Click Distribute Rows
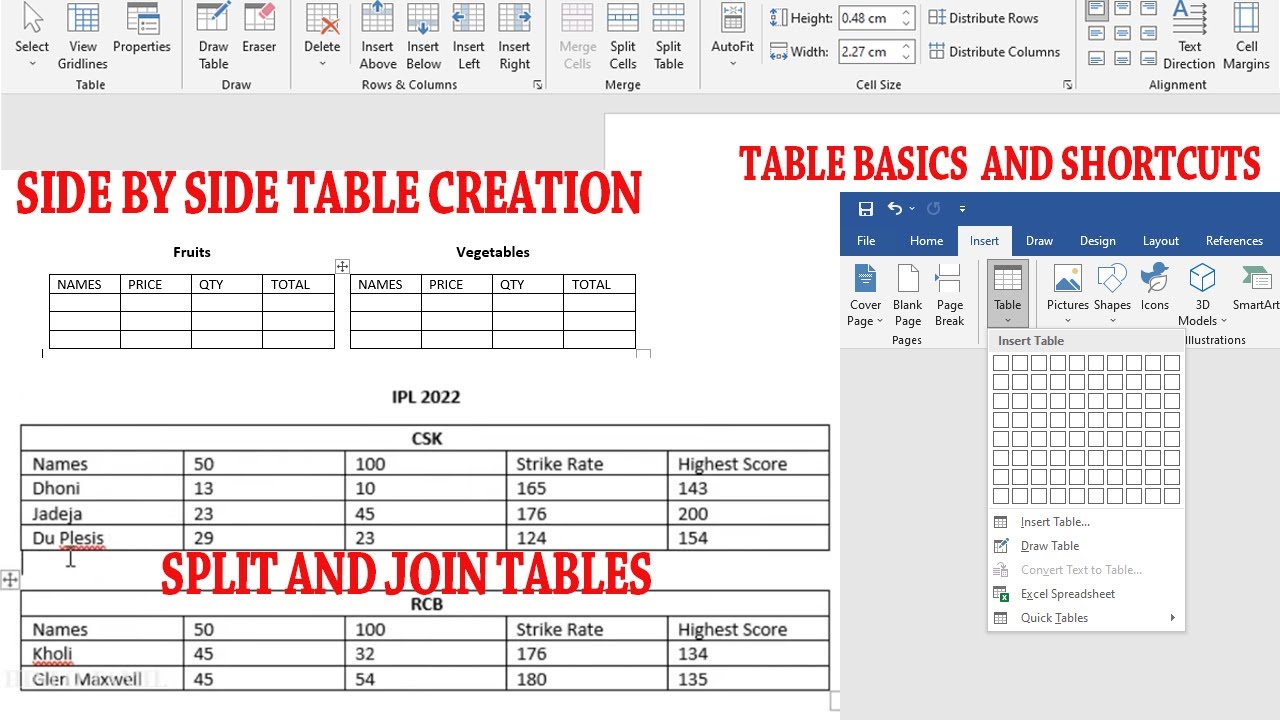 [x=983, y=18]
